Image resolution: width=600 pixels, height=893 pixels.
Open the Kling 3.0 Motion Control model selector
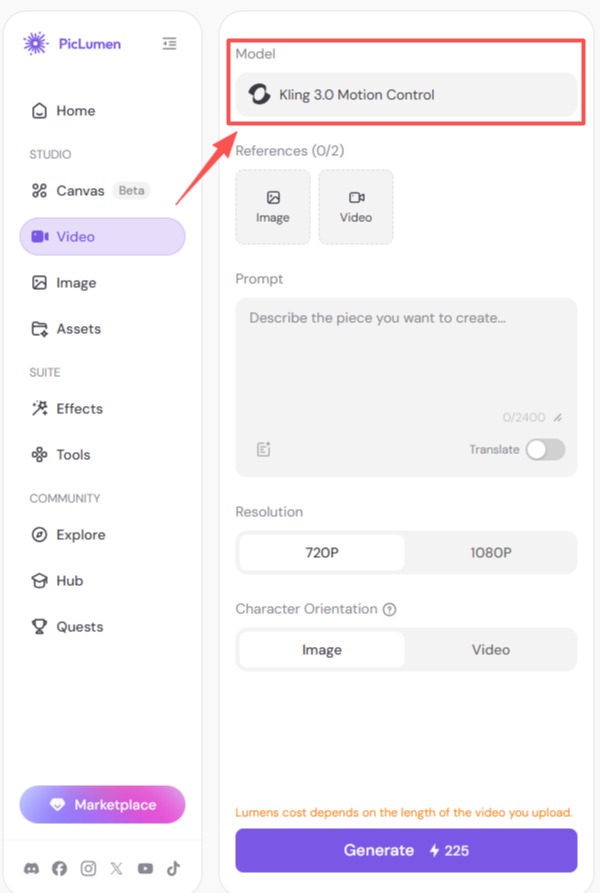[x=406, y=95]
